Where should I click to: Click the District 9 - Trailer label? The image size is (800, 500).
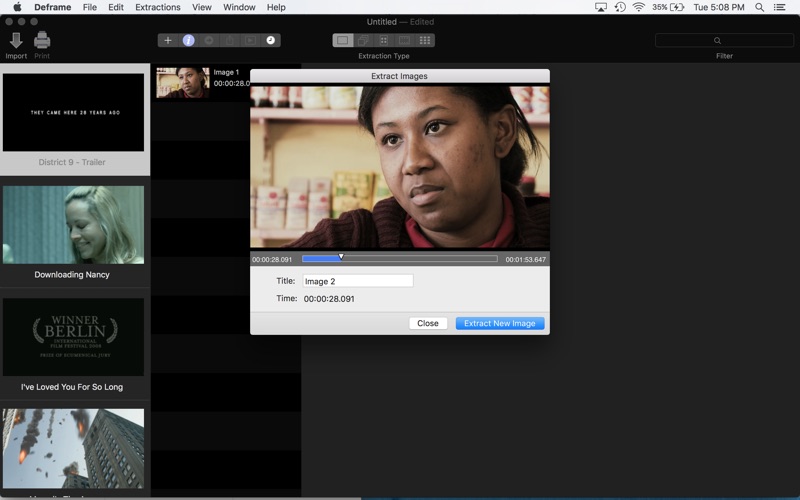(72, 162)
